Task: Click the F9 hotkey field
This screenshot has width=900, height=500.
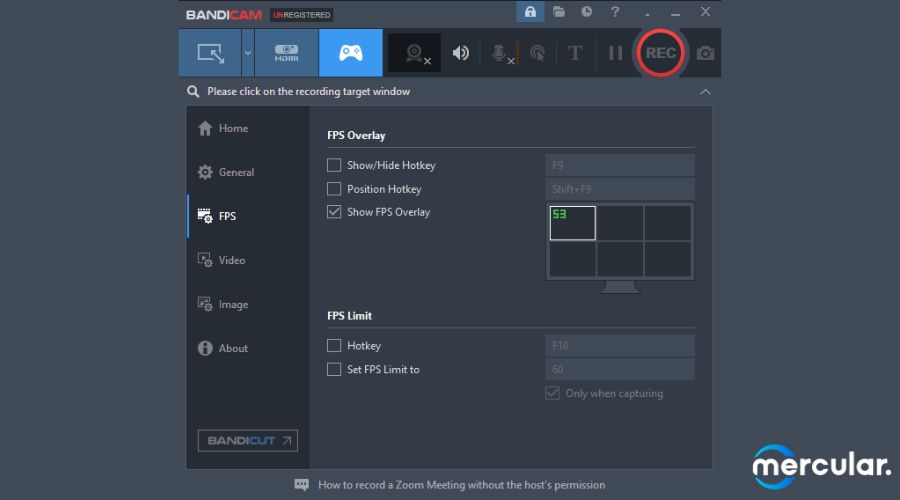Action: coord(620,165)
